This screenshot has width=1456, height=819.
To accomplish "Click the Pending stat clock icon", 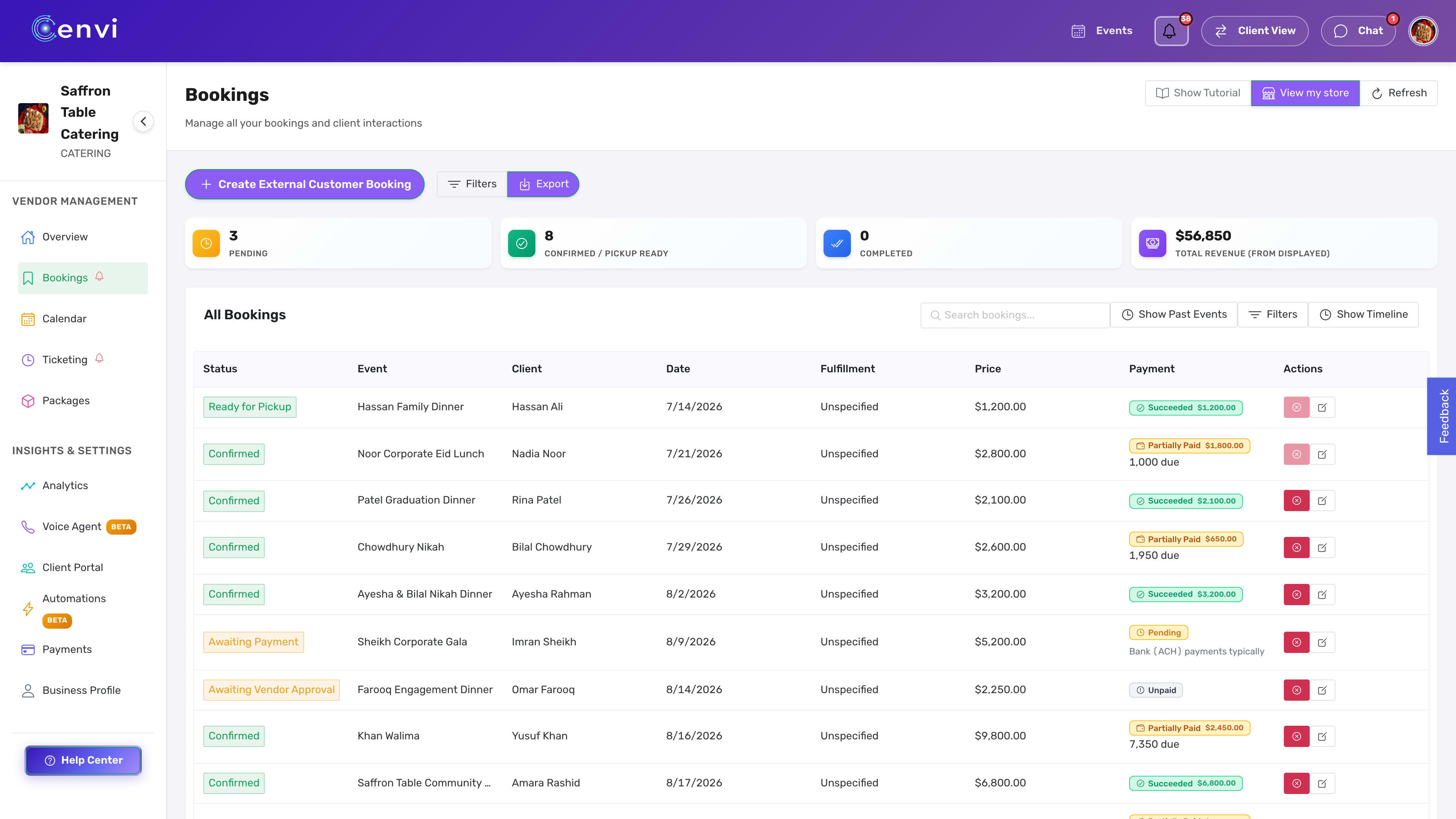I will (x=206, y=243).
